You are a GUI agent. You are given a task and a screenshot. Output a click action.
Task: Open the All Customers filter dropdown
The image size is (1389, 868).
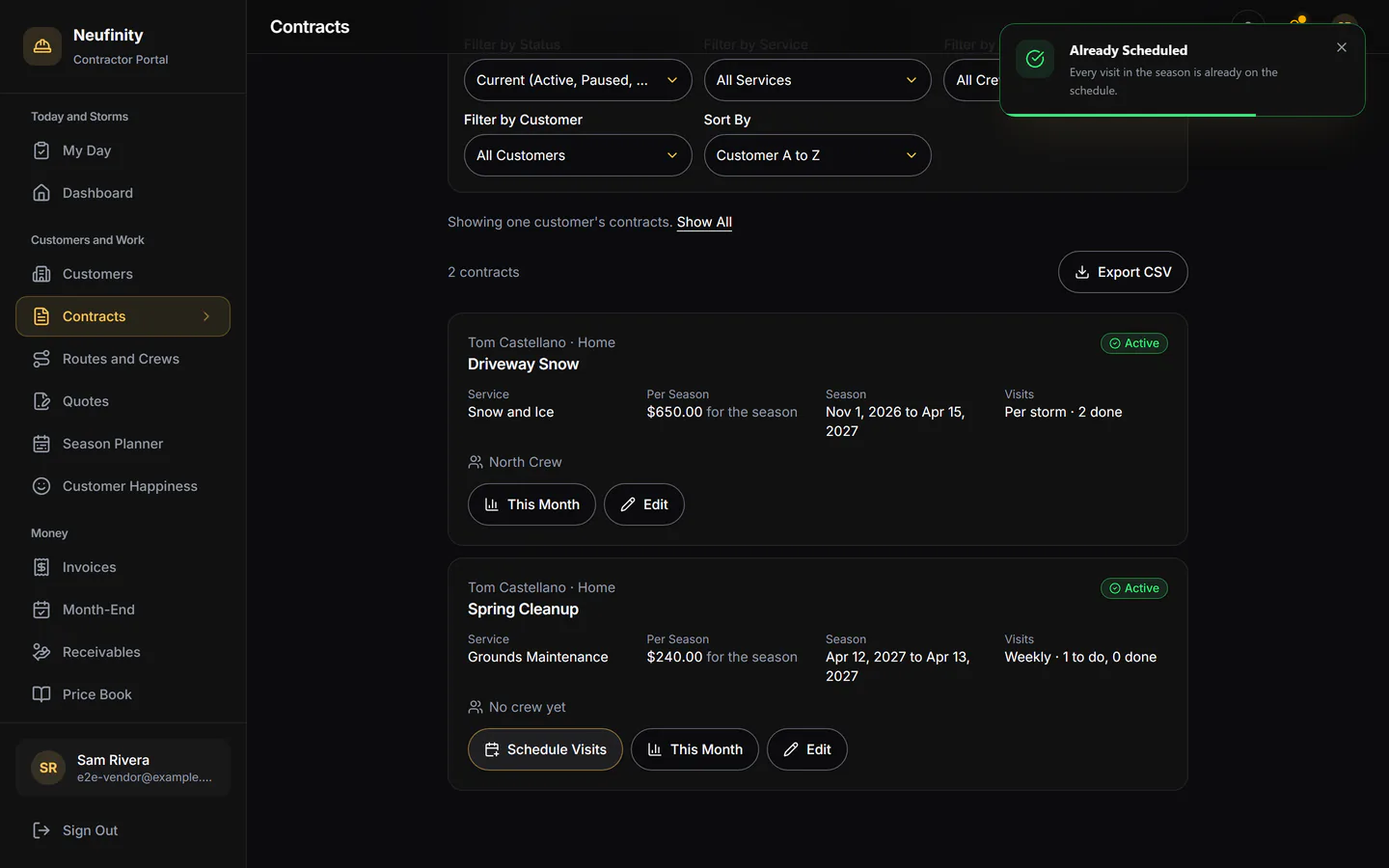[x=578, y=155]
